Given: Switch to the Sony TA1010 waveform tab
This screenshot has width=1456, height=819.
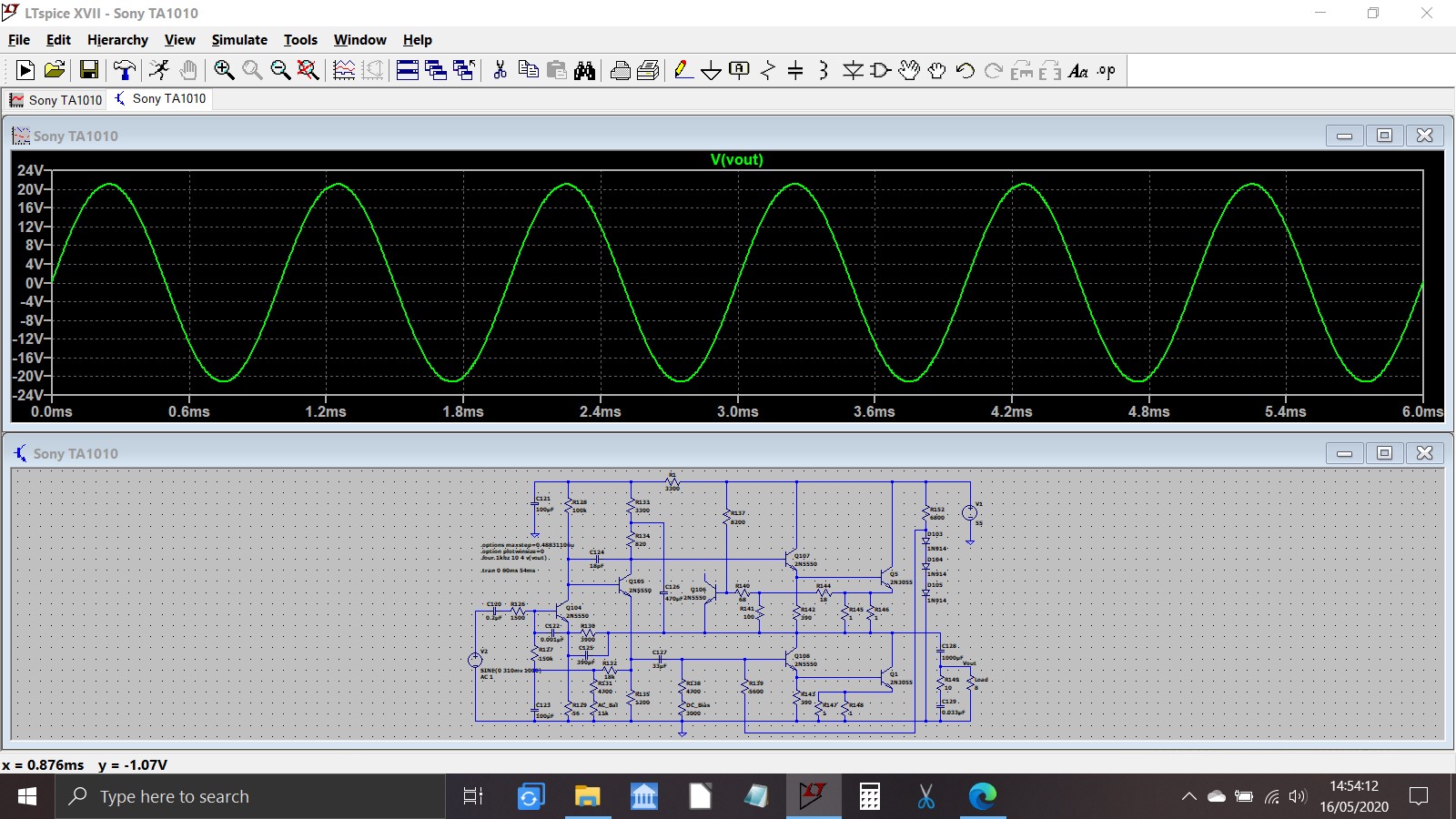Looking at the screenshot, I should [56, 100].
